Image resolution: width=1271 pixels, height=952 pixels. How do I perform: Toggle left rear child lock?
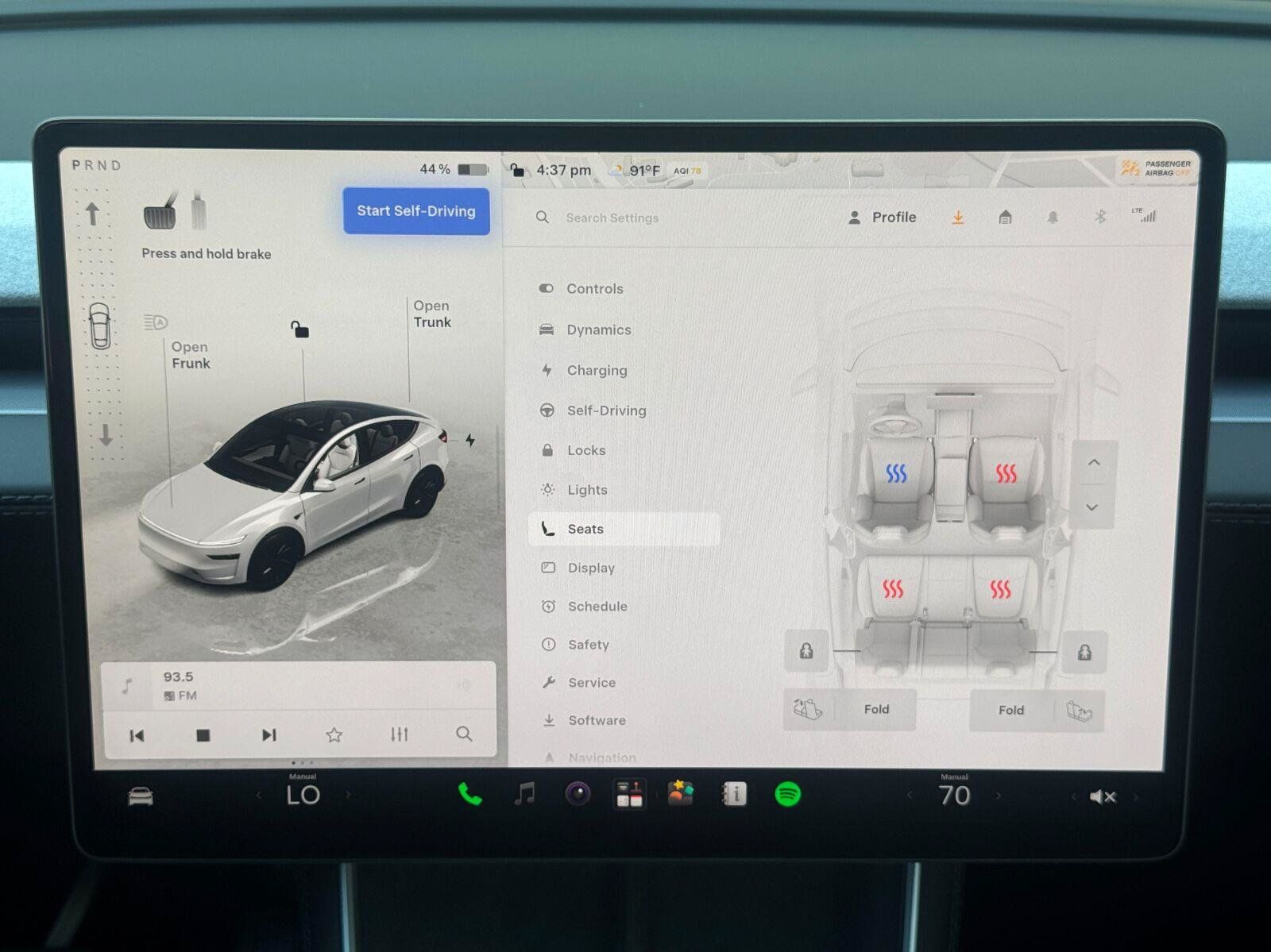806,652
